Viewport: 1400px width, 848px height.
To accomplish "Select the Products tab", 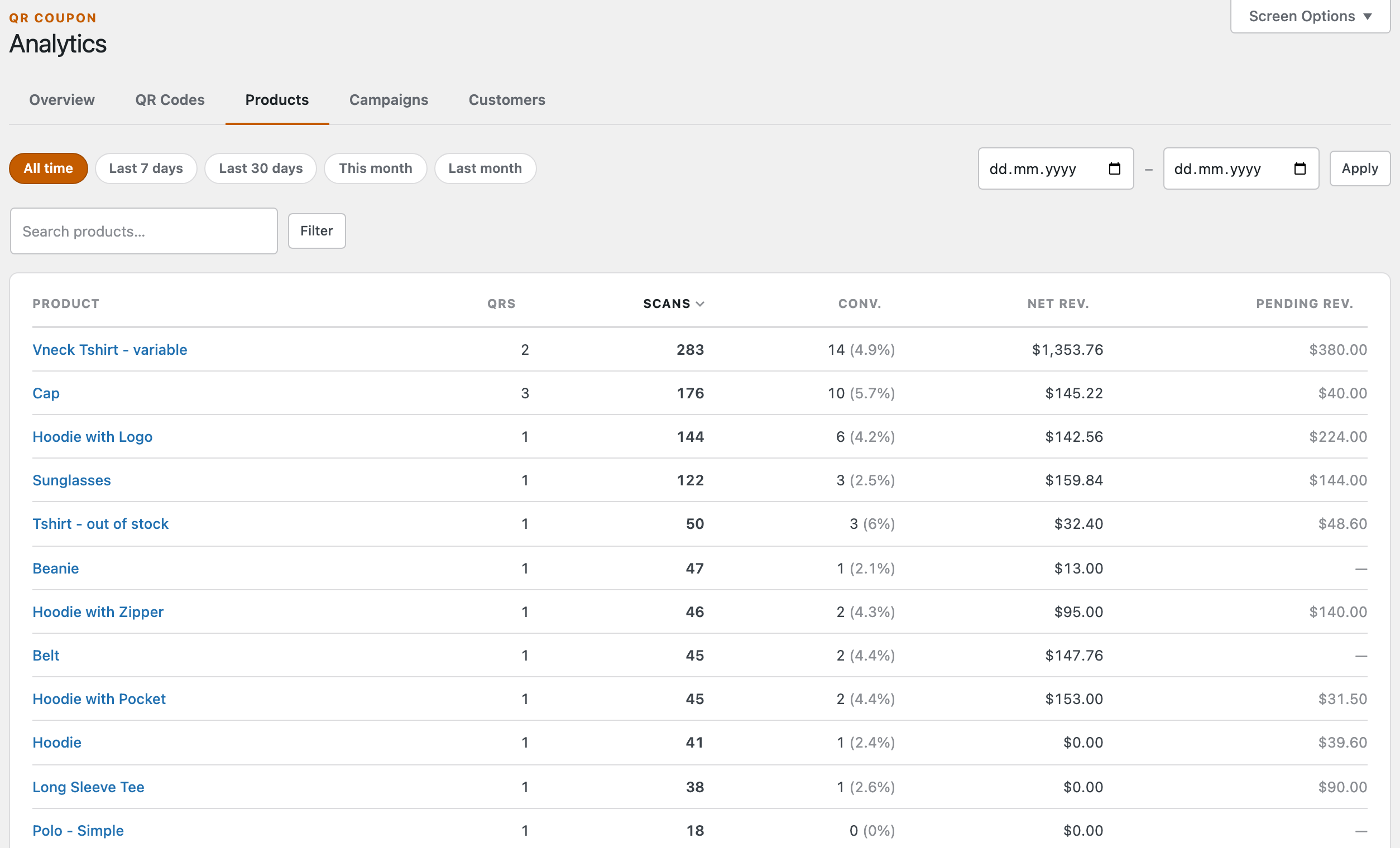I will [277, 100].
